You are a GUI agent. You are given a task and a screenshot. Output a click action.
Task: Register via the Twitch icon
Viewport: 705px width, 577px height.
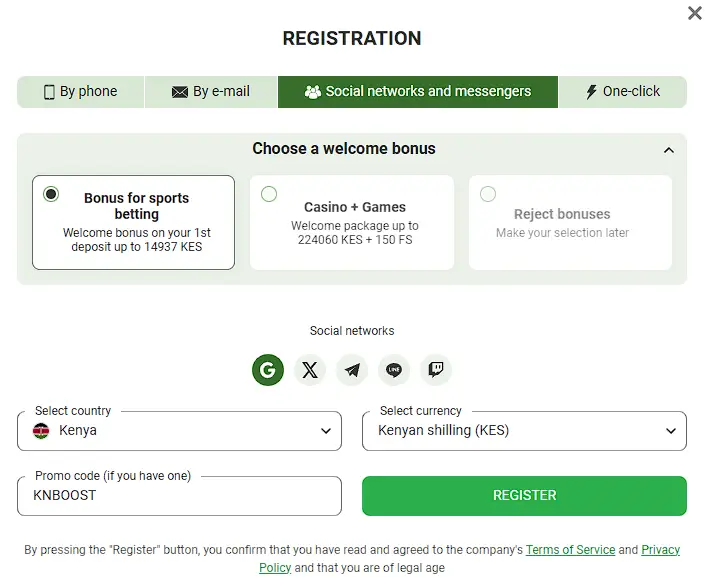point(436,370)
